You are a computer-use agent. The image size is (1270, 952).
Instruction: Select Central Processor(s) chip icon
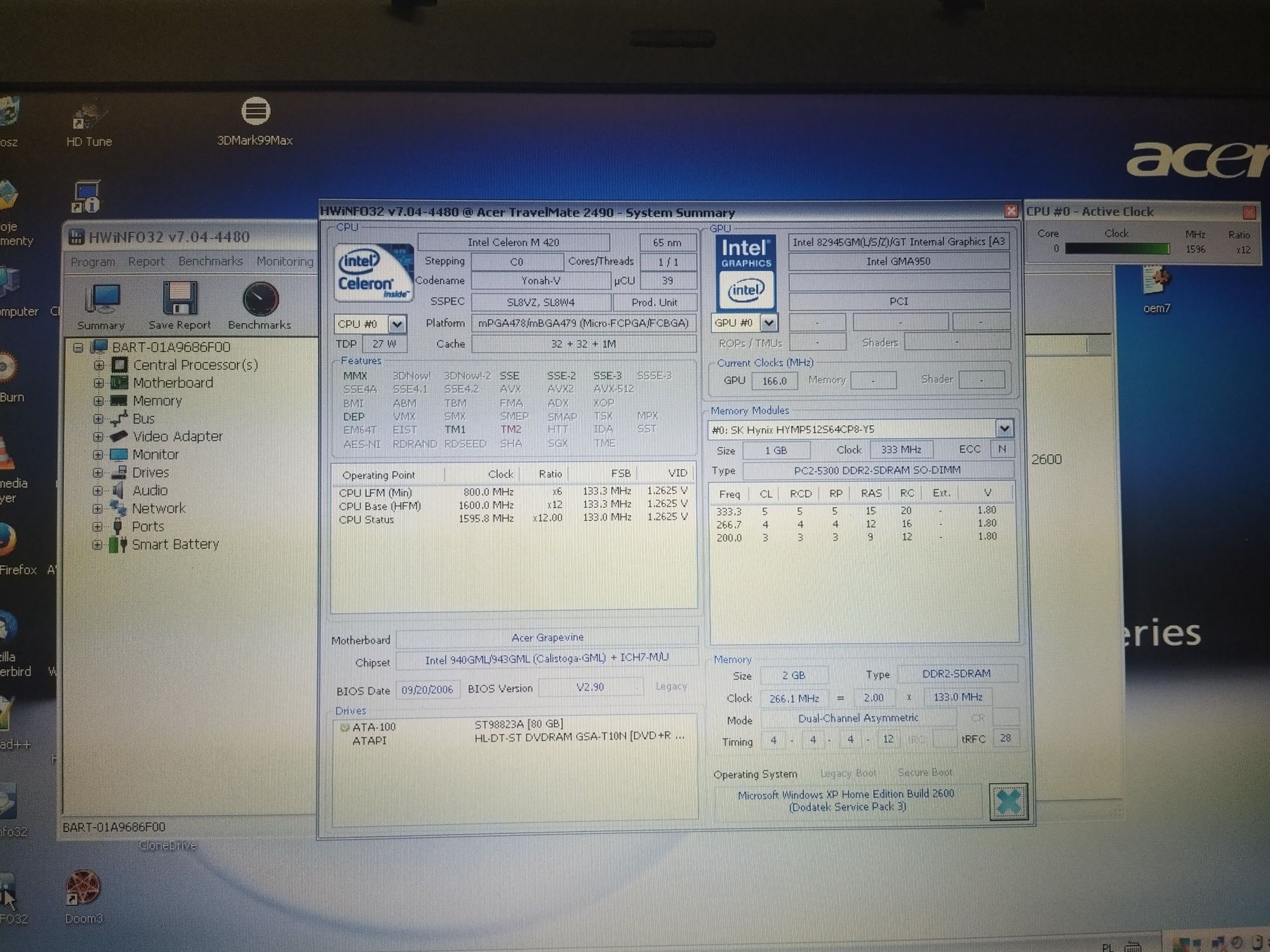[119, 365]
